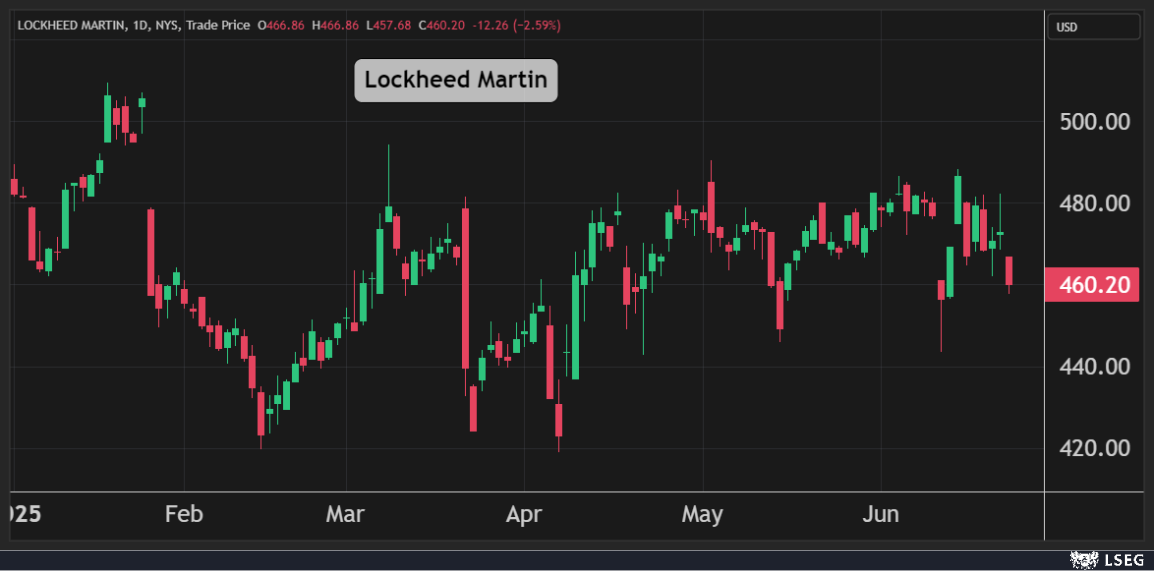Click the Mar label on time axis
The image size is (1154, 571).
345,514
